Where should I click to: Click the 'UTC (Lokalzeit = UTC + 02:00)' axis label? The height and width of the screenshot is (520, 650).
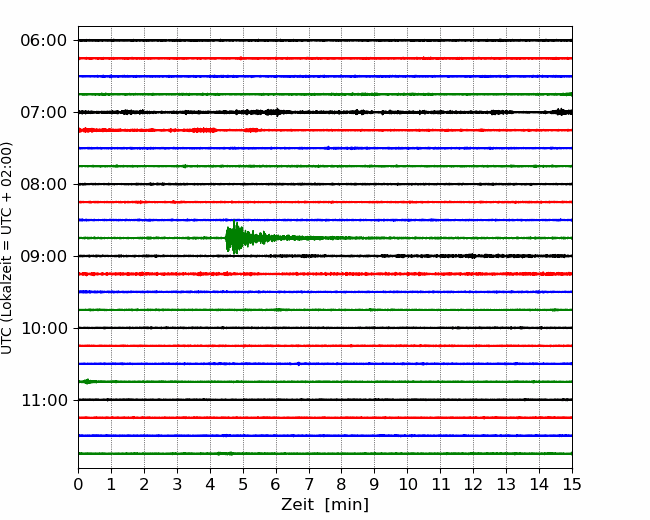(7, 248)
